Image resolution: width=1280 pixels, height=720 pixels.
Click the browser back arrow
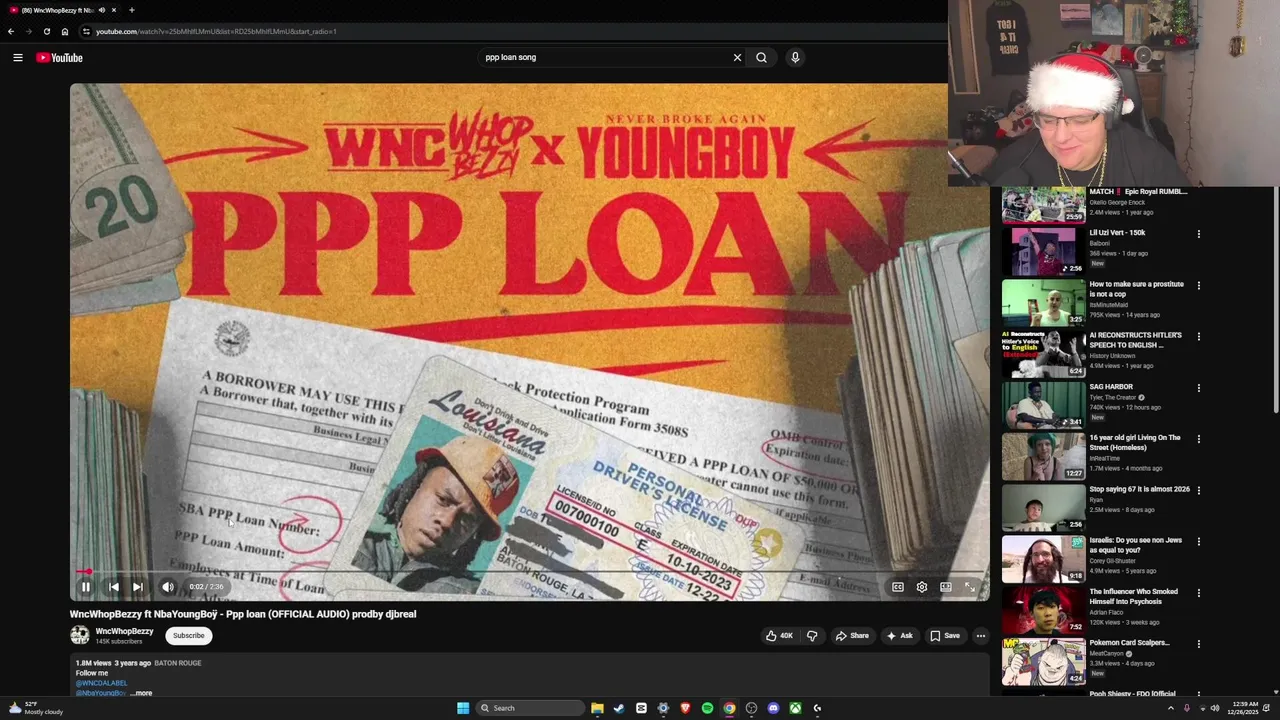tap(11, 31)
